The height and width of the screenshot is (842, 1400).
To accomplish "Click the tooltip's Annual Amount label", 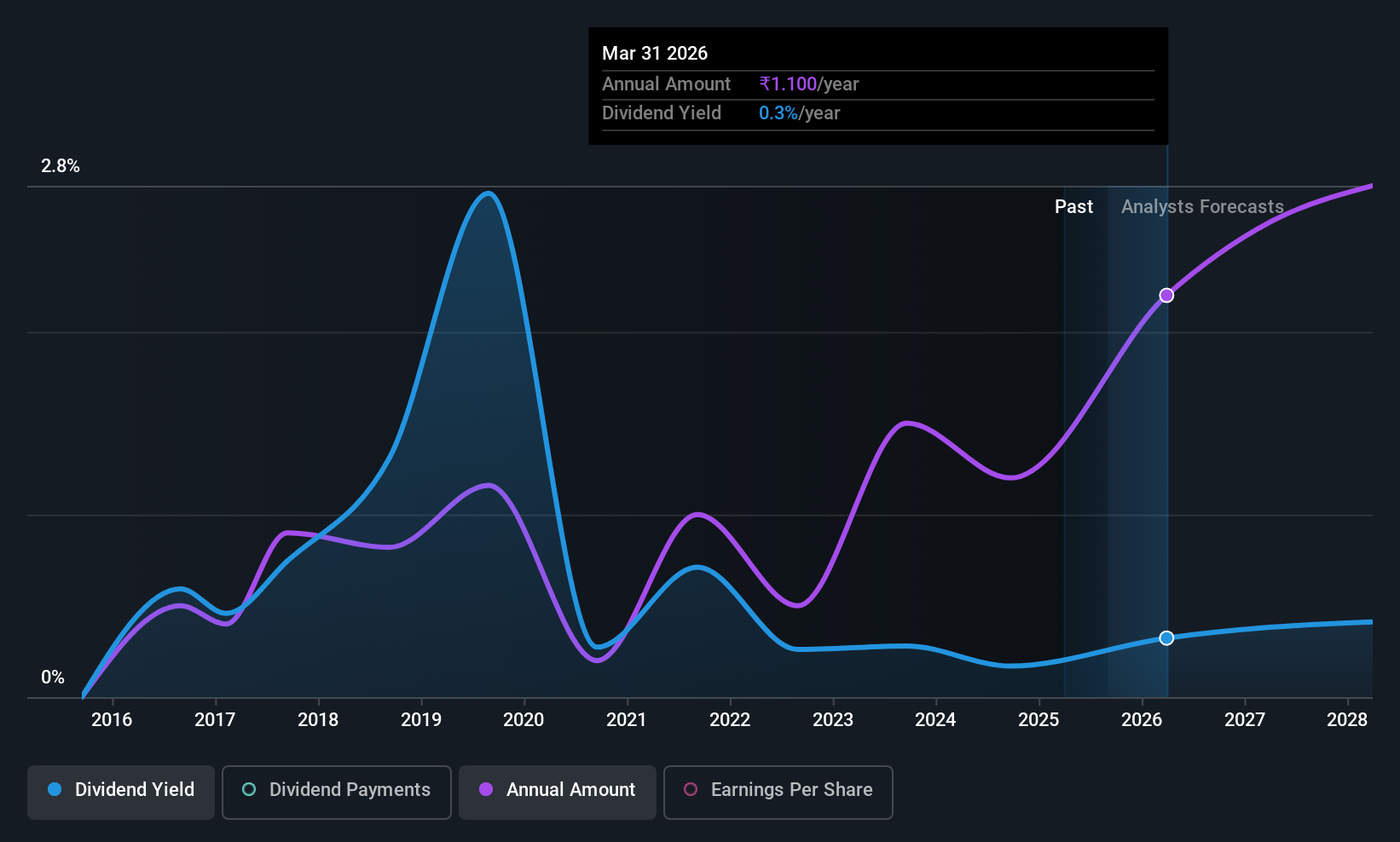I will click(666, 84).
